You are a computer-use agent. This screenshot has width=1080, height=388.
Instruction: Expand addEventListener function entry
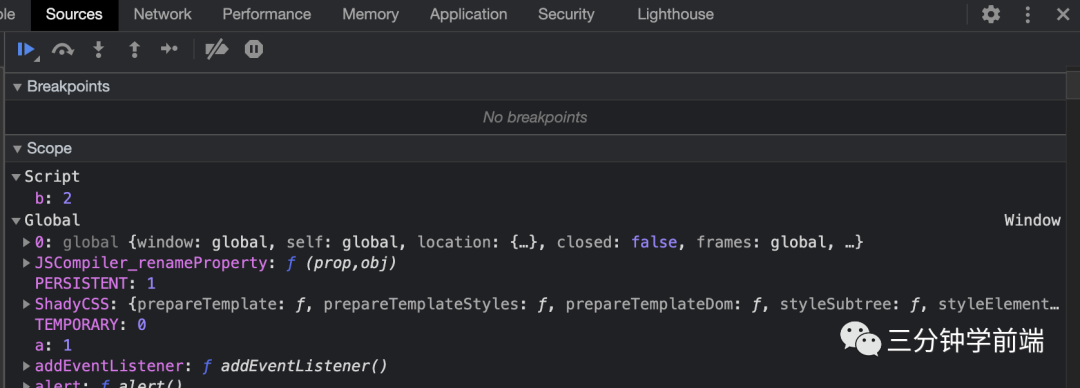(x=27, y=366)
